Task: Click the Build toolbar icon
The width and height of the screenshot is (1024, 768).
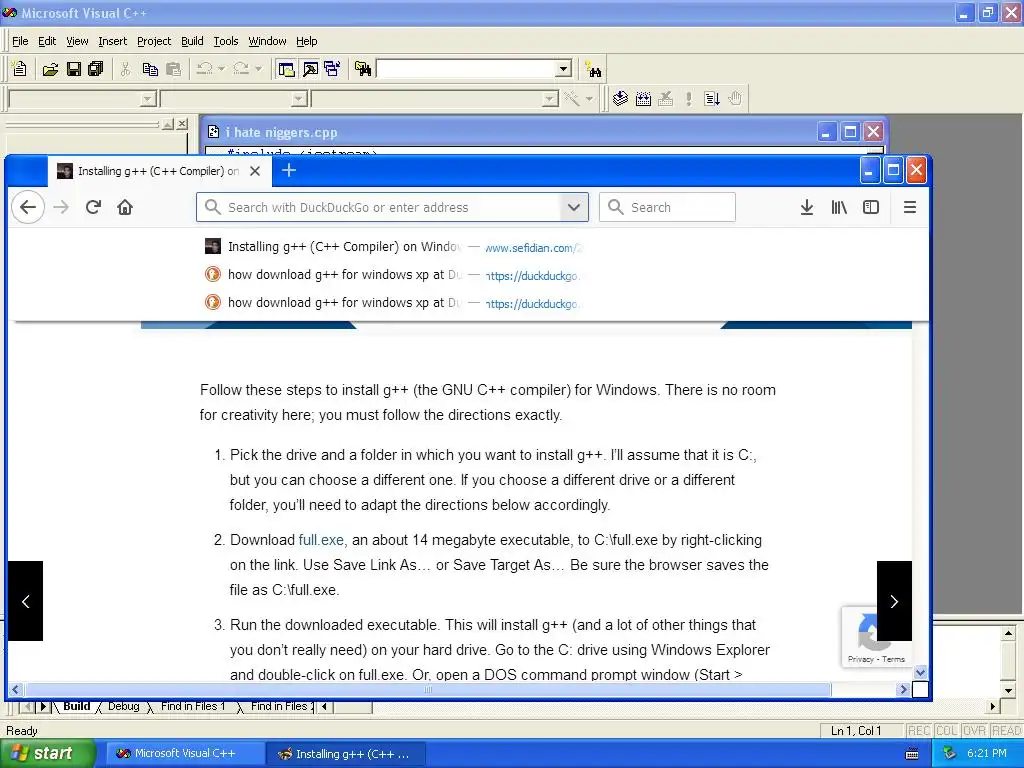Action: click(643, 99)
